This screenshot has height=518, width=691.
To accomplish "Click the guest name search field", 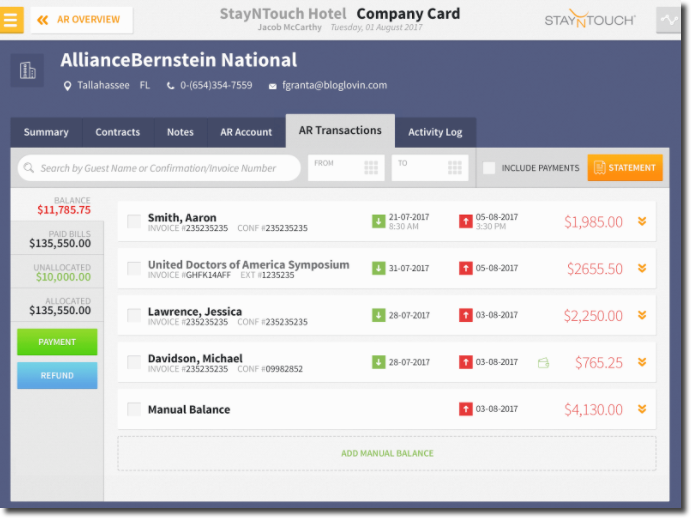I will [159, 168].
